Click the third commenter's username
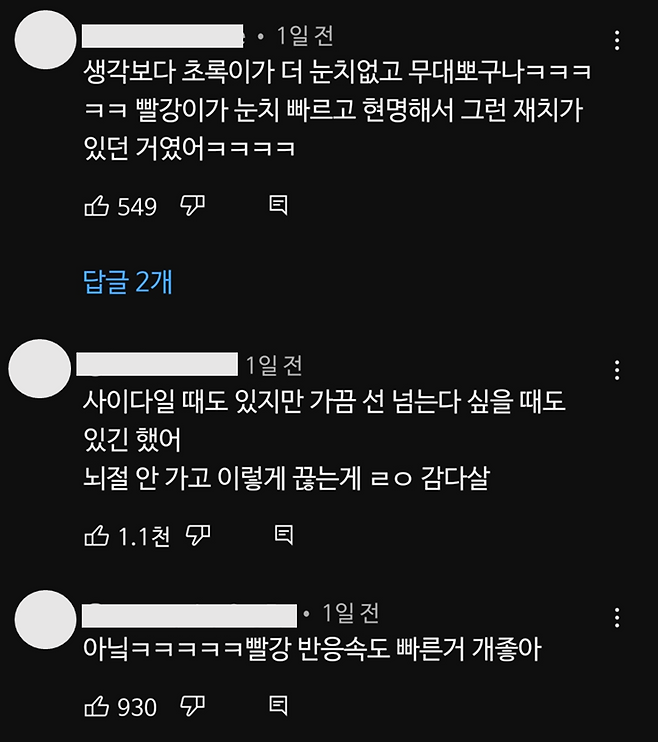The image size is (658, 742). coord(189,615)
